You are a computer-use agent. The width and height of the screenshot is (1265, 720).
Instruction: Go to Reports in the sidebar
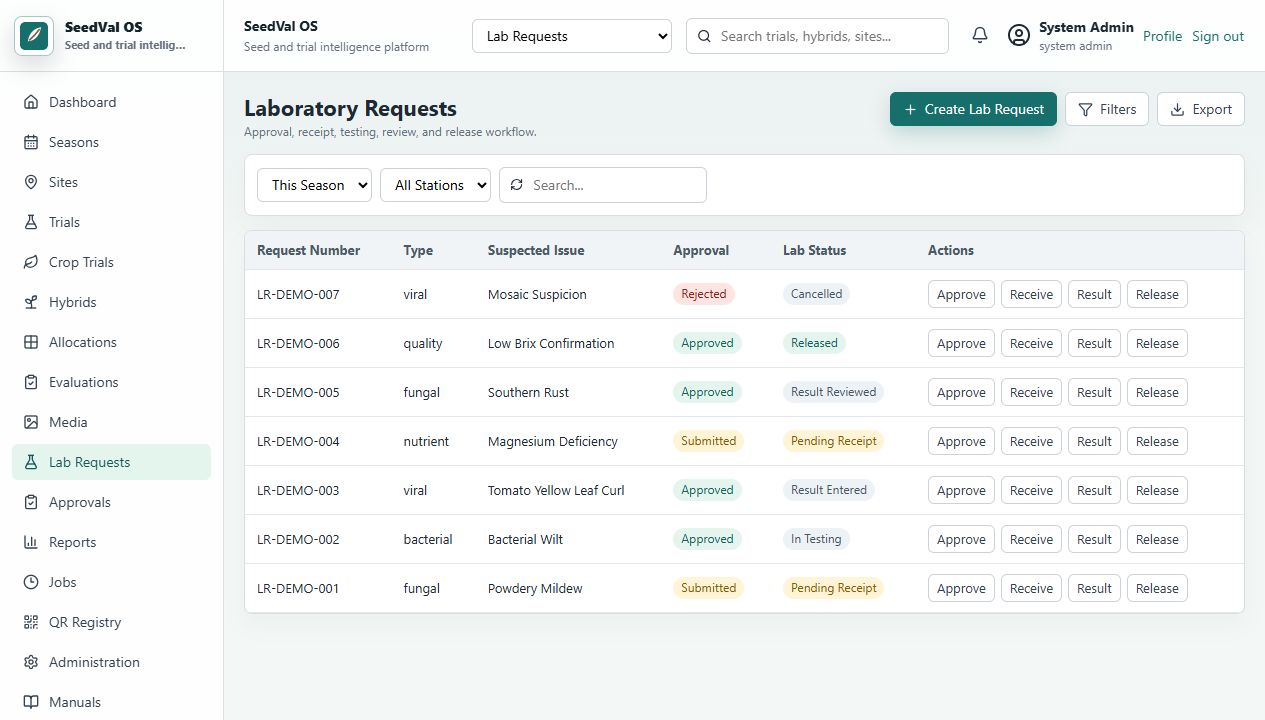[111, 542]
